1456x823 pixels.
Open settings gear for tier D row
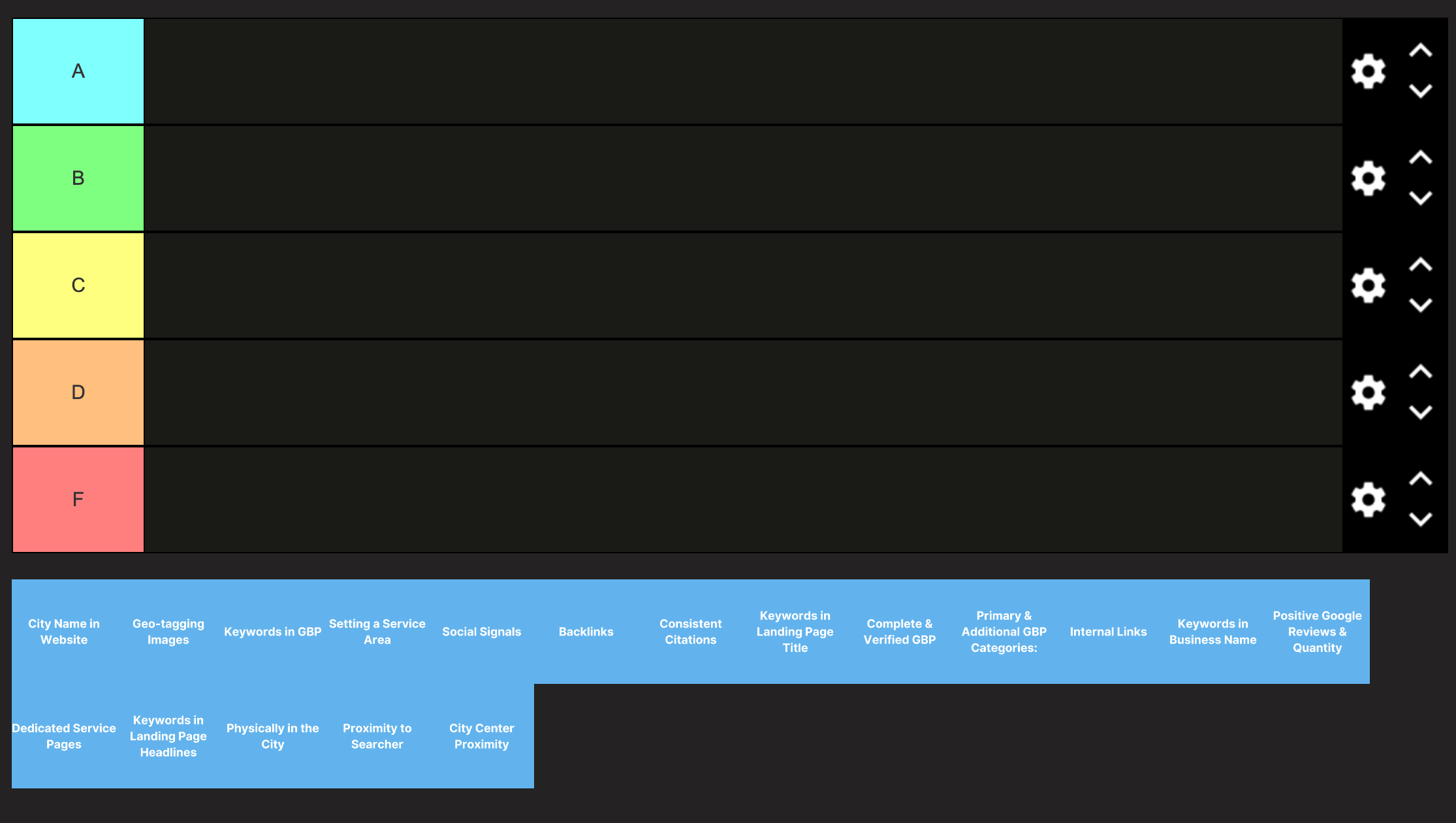click(1368, 393)
